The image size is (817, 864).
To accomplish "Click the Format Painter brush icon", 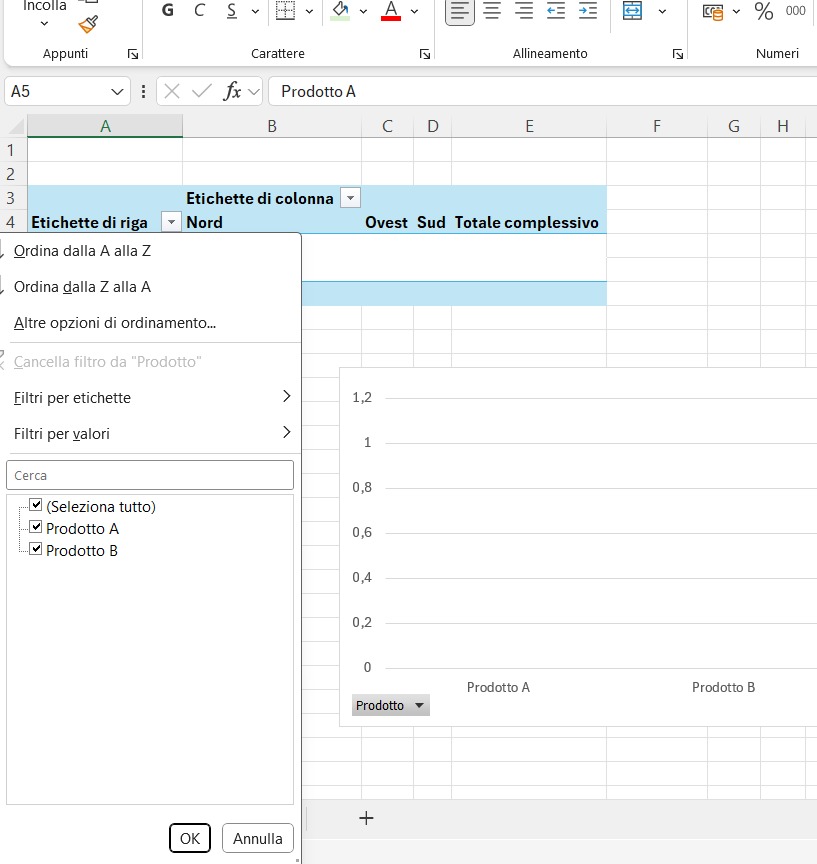I will tap(88, 24).
